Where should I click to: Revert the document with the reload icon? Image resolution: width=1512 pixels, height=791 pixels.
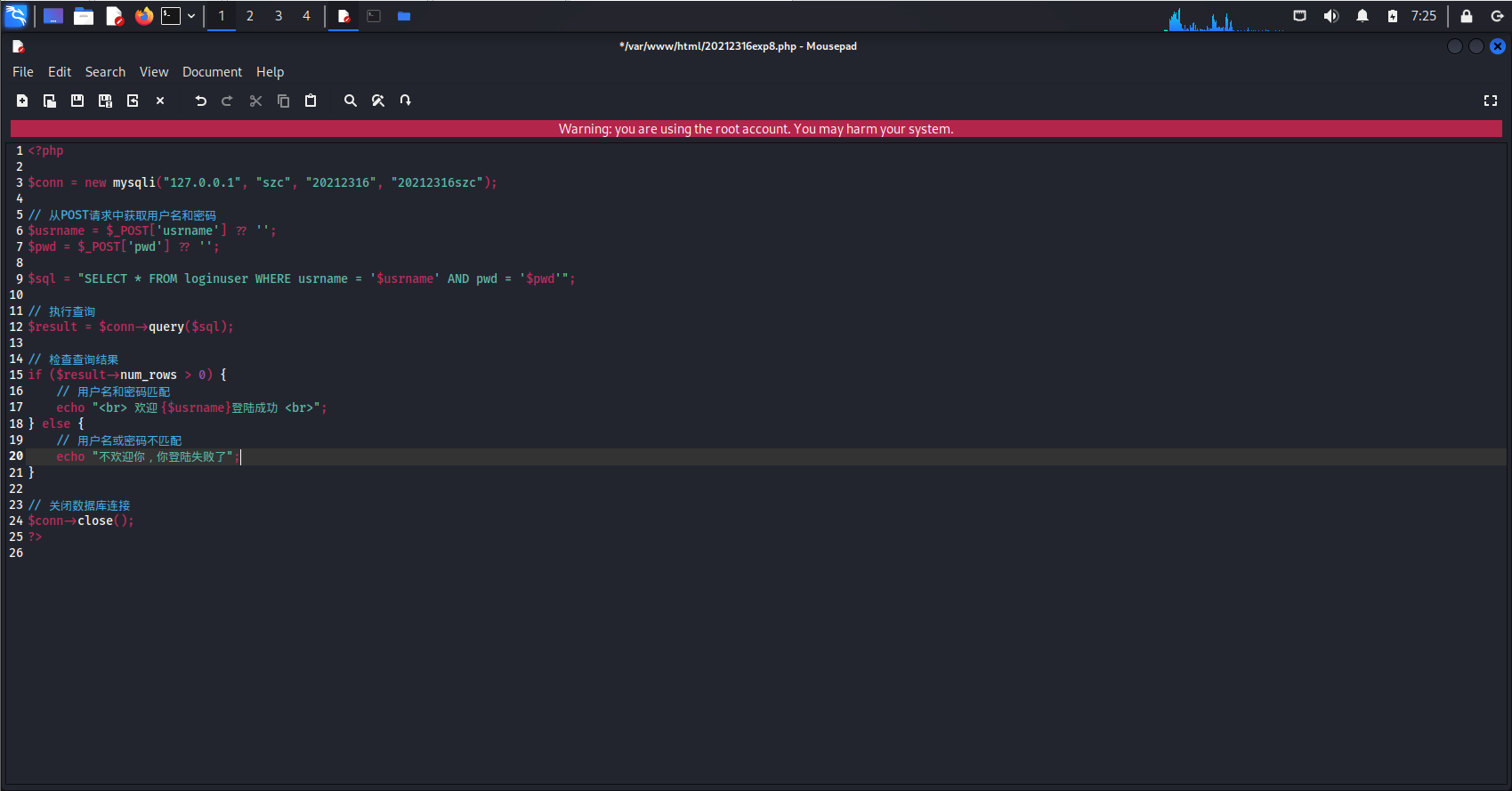tap(133, 101)
